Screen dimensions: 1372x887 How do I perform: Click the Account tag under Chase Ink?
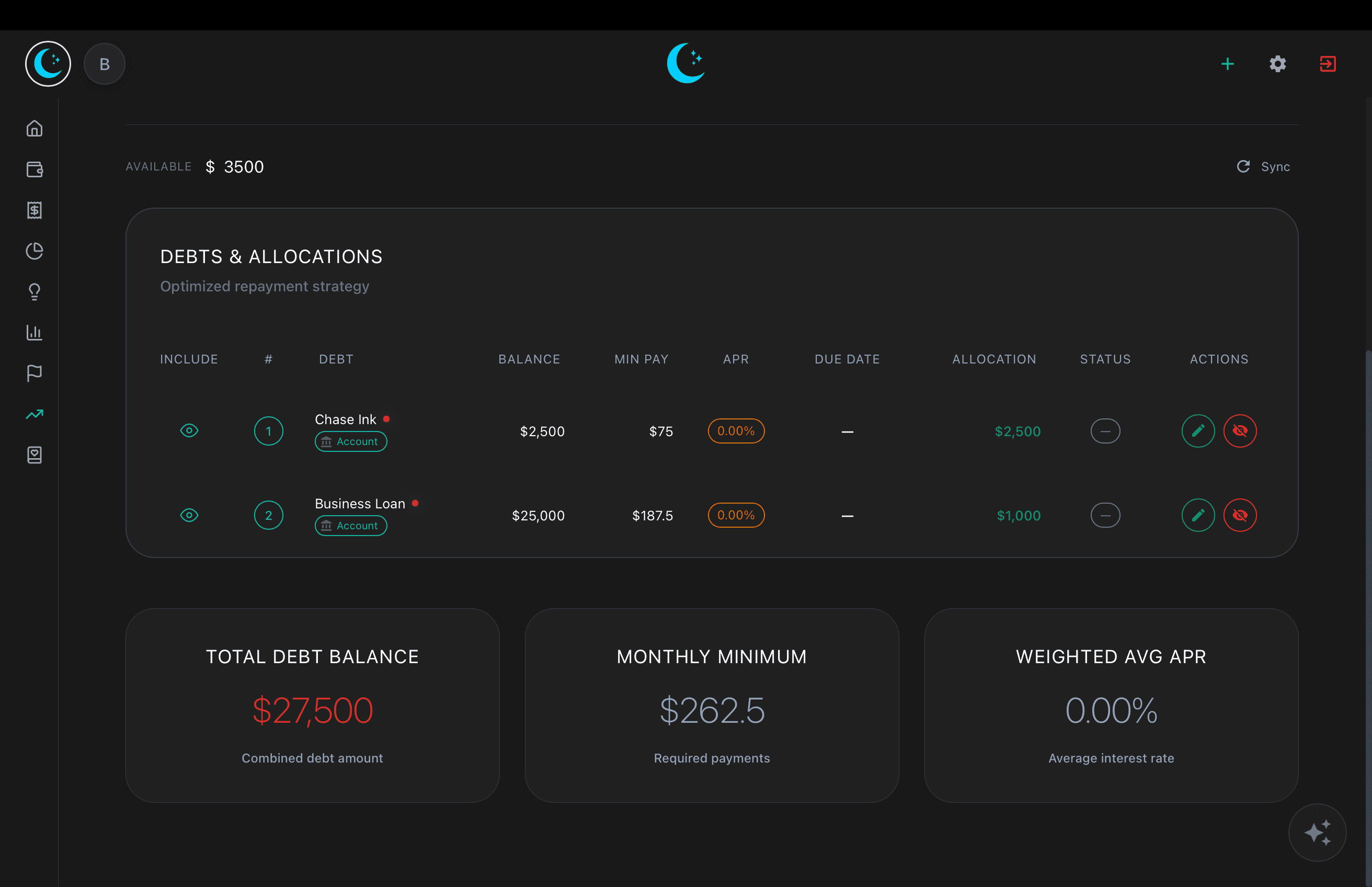pyautogui.click(x=351, y=442)
